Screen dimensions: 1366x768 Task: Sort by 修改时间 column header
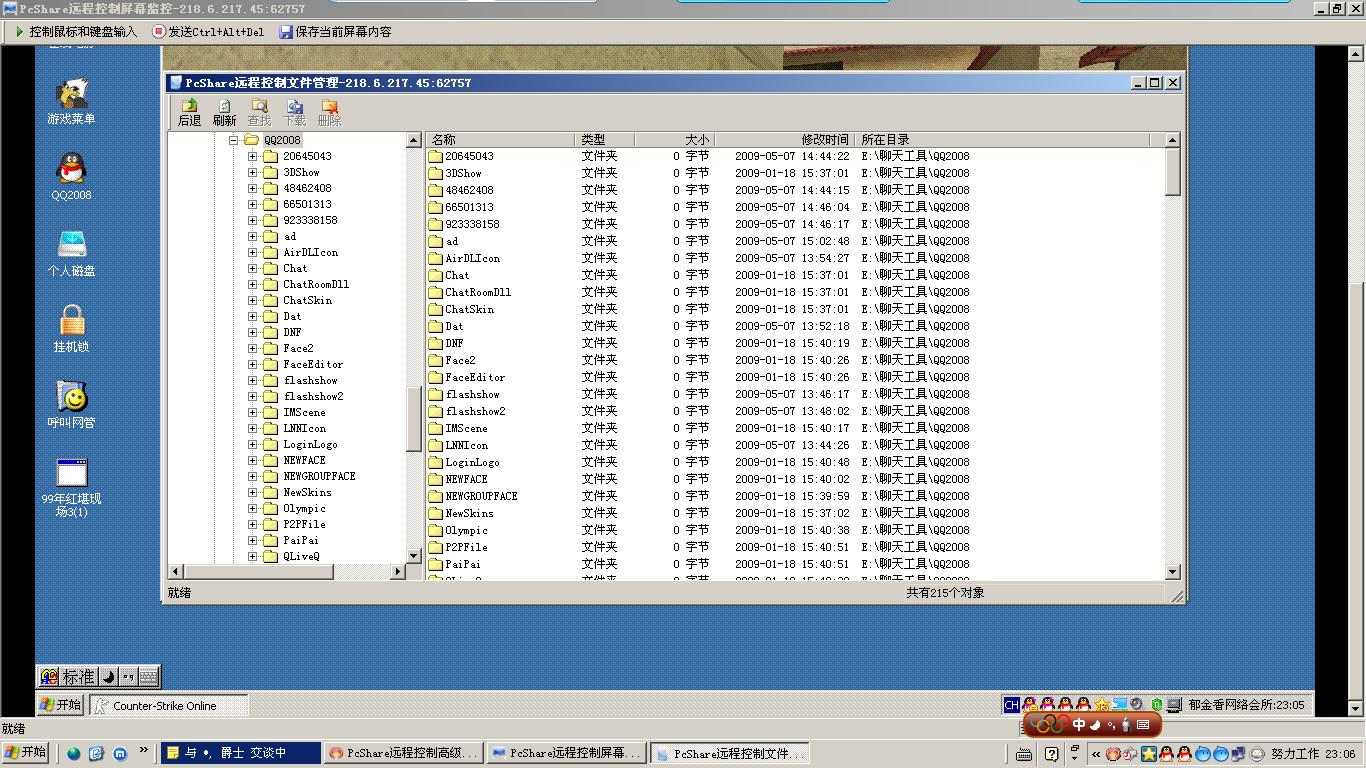tap(784, 140)
